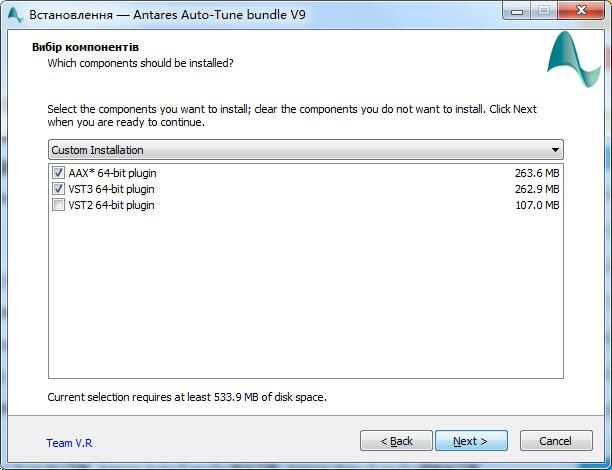Continue with the Next button
612x470 pixels.
470,441
